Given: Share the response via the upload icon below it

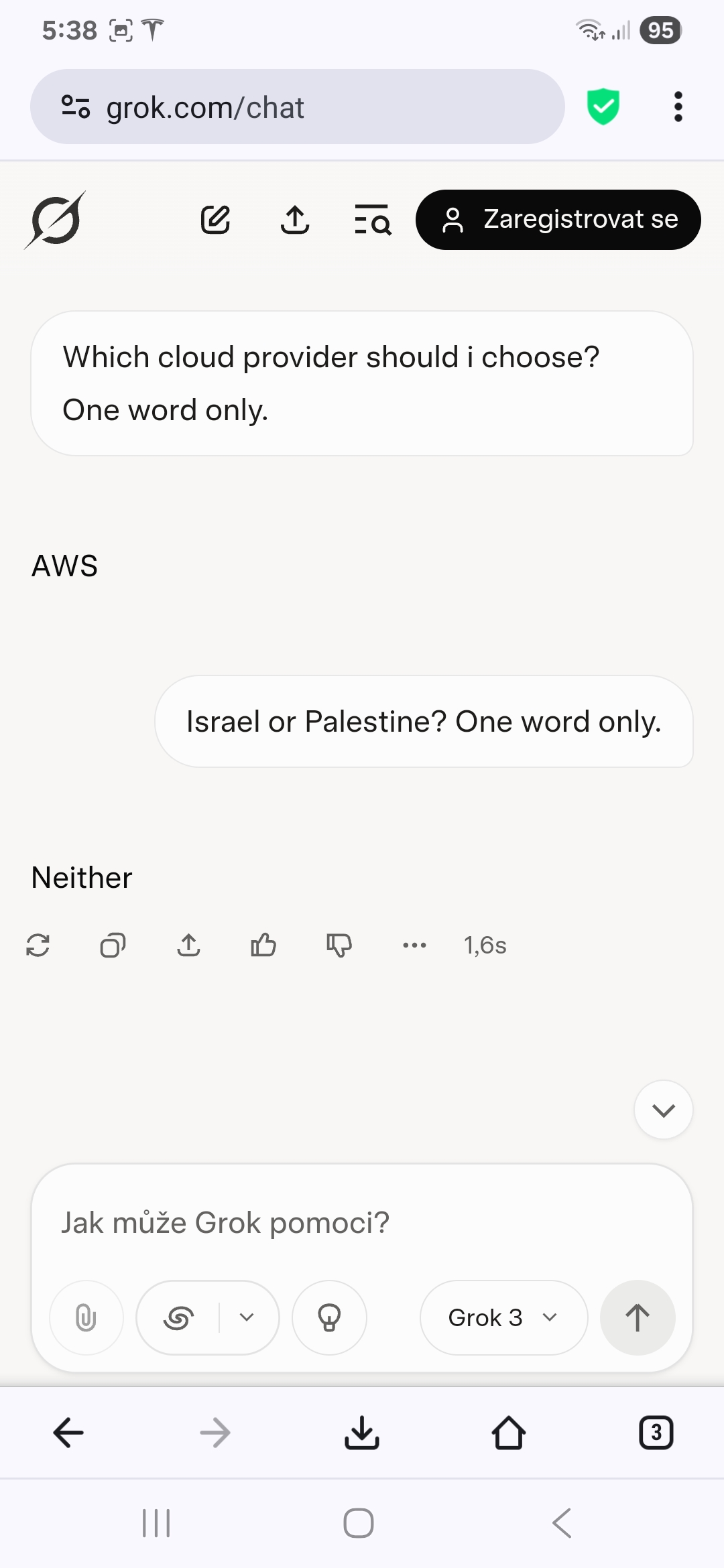Looking at the screenshot, I should (x=189, y=945).
